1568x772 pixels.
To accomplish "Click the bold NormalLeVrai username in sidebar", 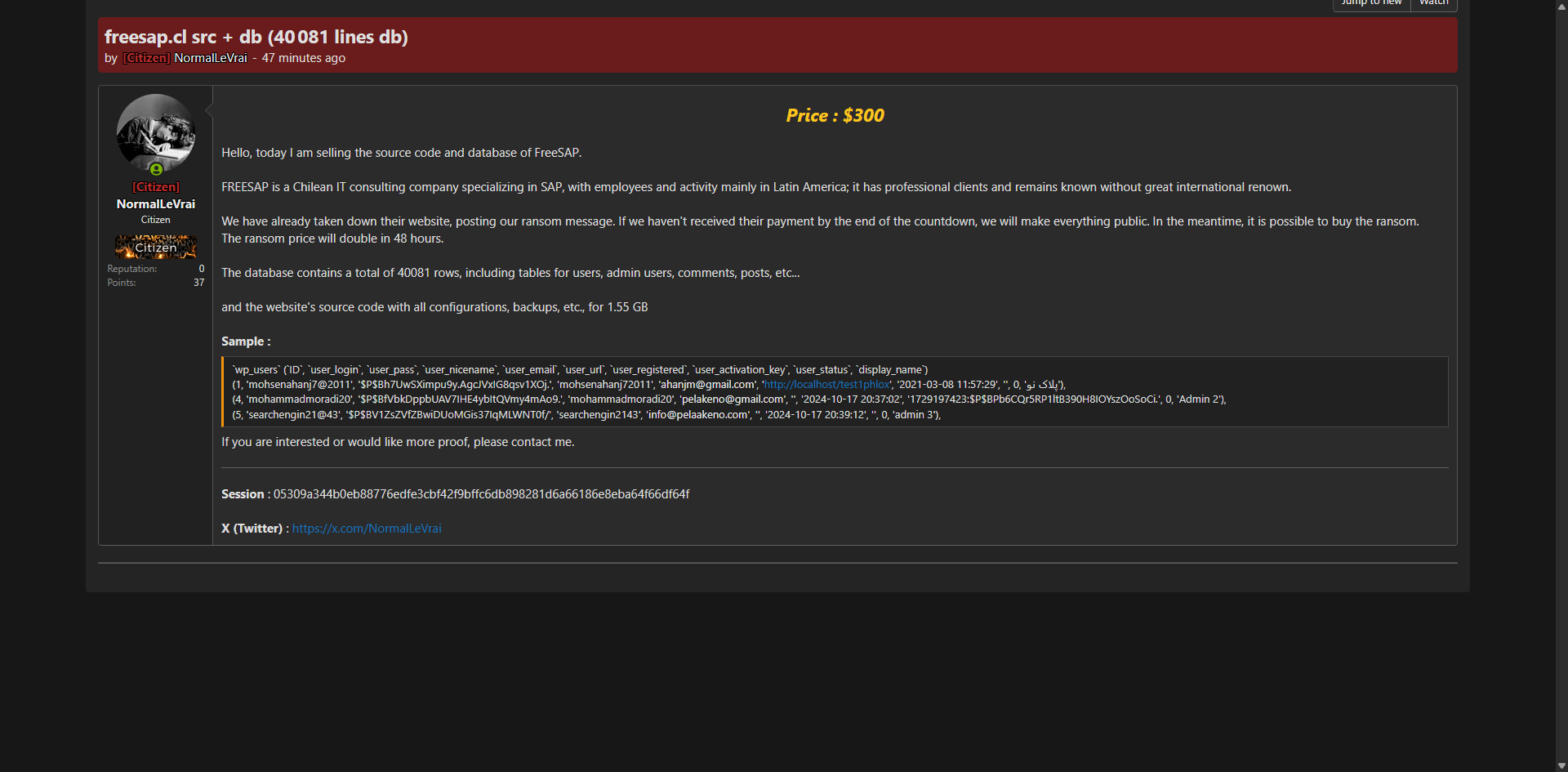I will pos(155,204).
